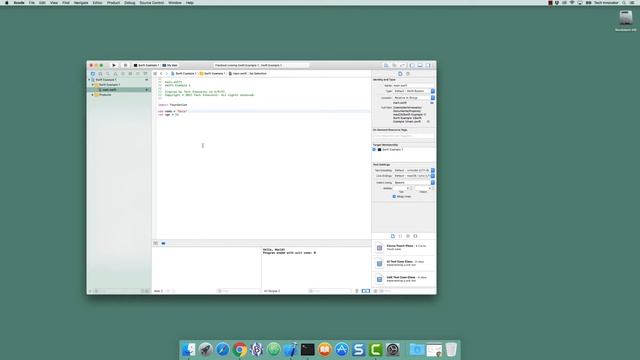This screenshot has height=360, width=640.
Task: Show the Debug navigator
Action: point(130,74)
